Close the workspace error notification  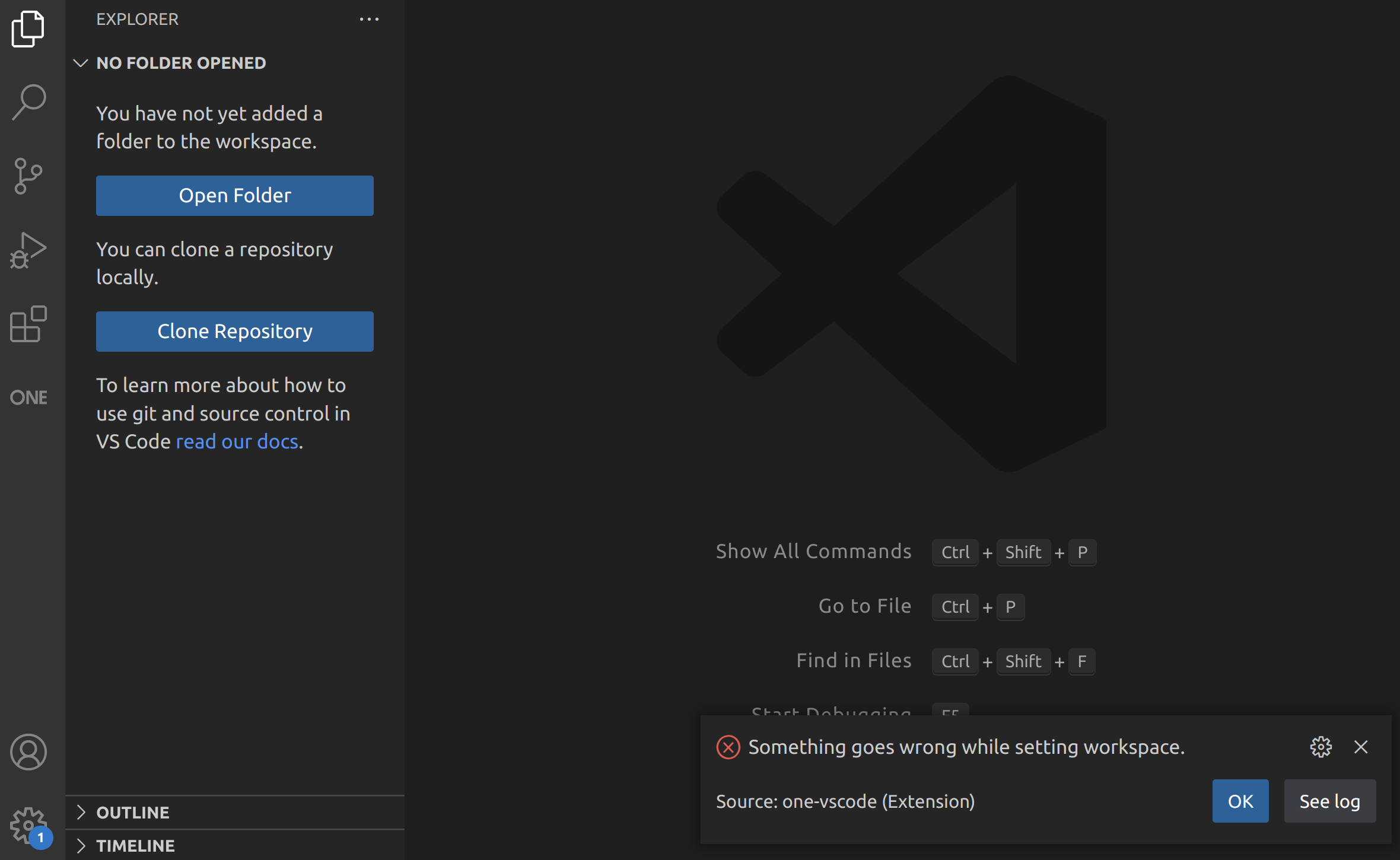click(x=1360, y=747)
